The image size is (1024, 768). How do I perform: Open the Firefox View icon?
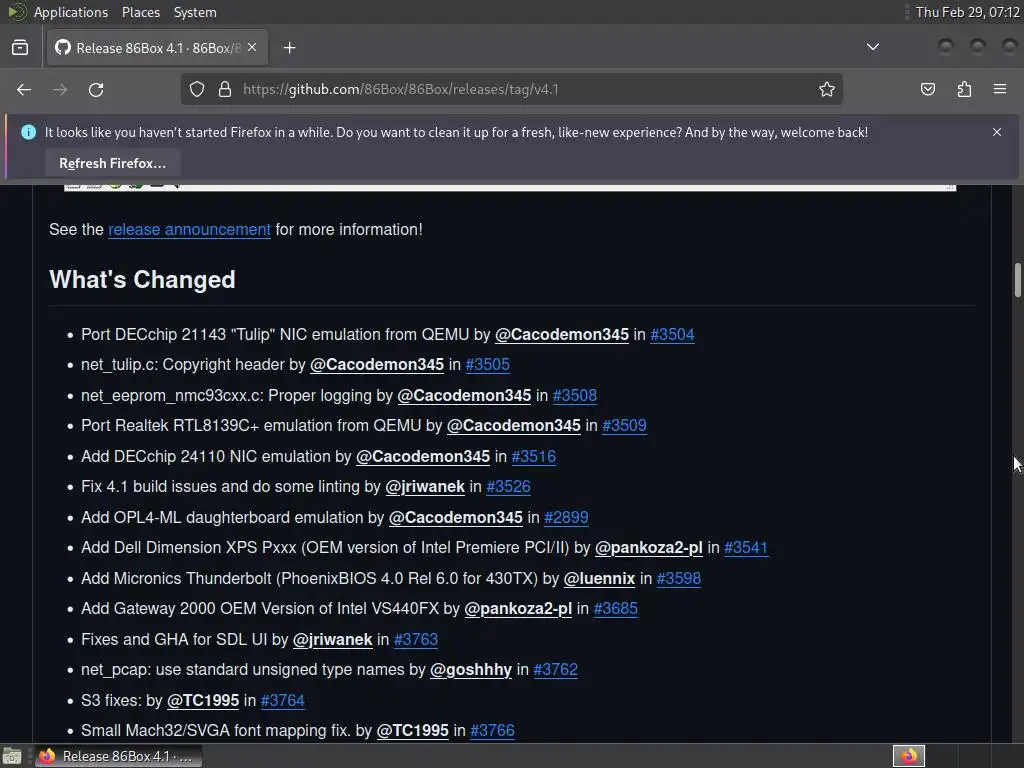(x=20, y=48)
